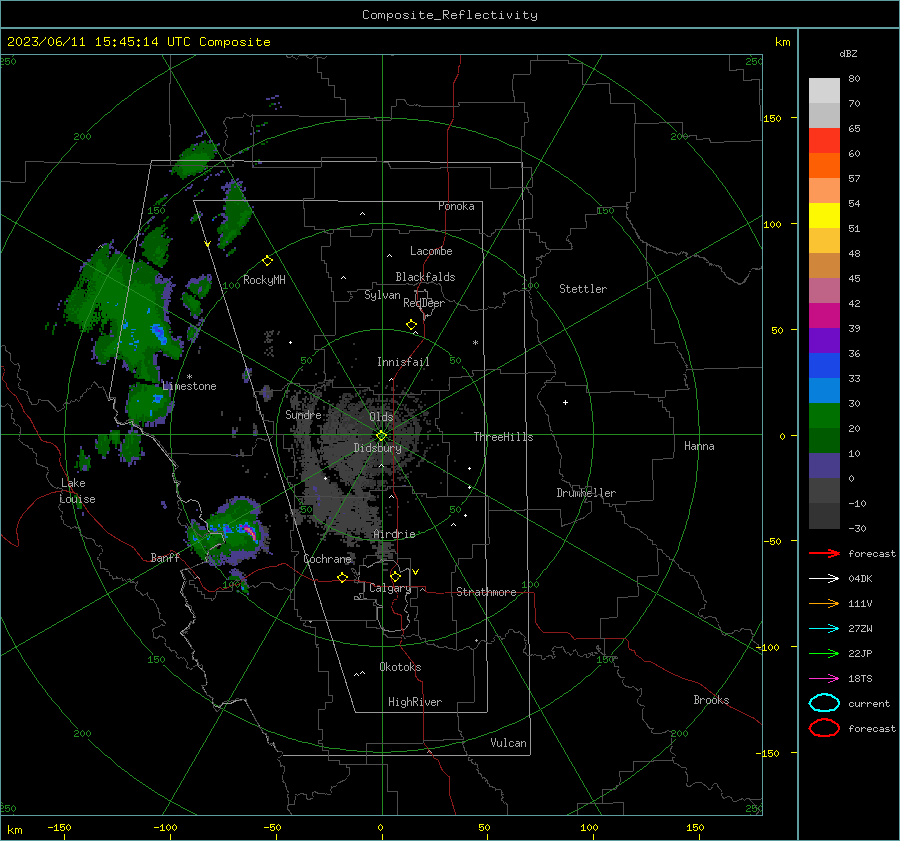Click the yellow 54 dBZ legend swatch
This screenshot has width=900, height=841.
pos(824,215)
